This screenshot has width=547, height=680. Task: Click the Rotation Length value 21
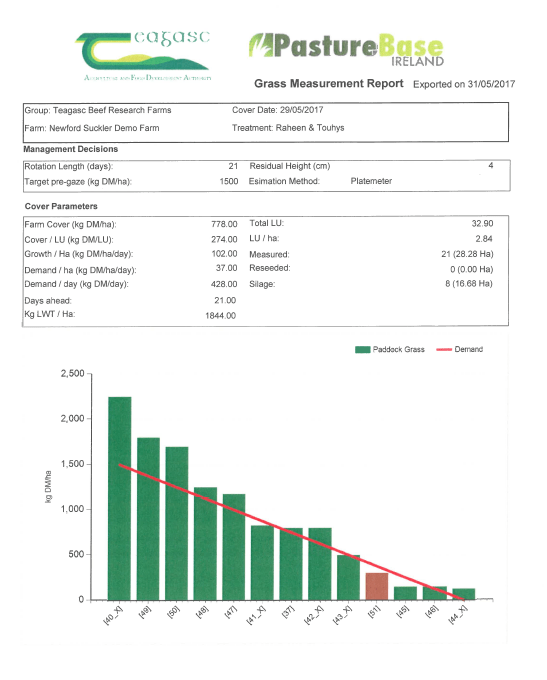pyautogui.click(x=233, y=166)
